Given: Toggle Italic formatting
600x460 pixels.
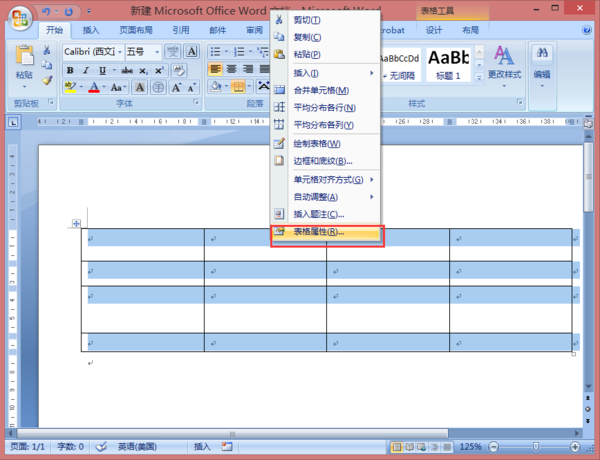Looking at the screenshot, I should point(86,70).
